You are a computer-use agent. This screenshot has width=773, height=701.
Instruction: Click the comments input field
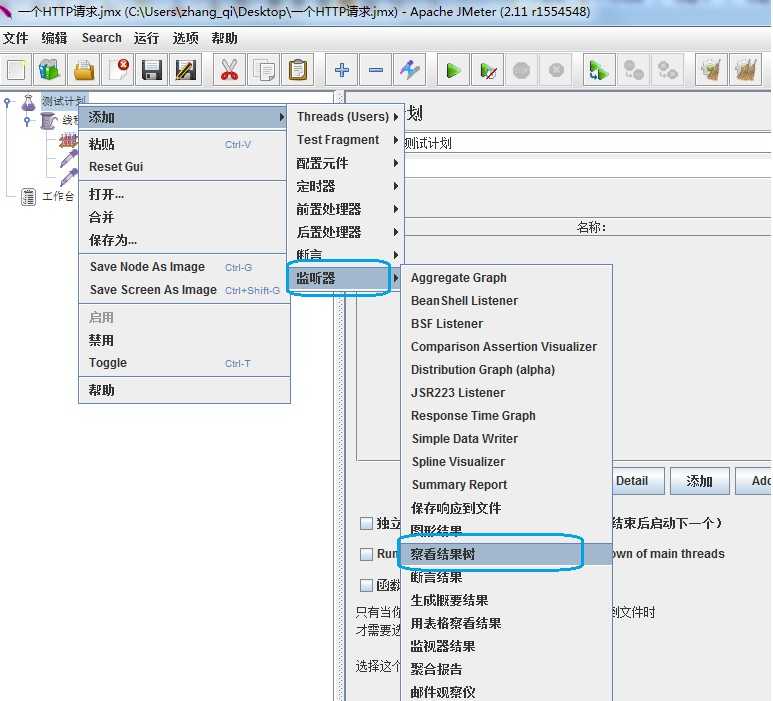click(x=587, y=168)
